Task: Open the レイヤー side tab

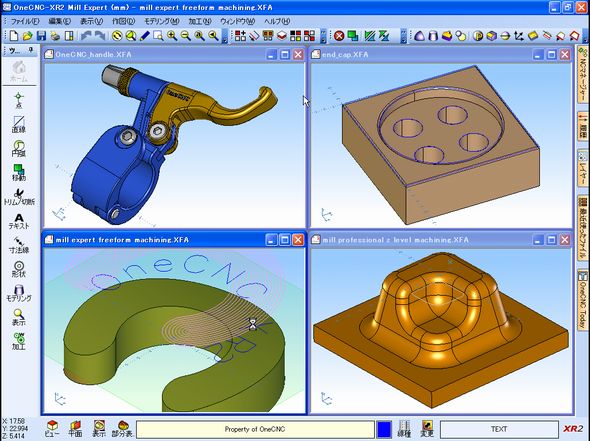Action: click(x=583, y=167)
